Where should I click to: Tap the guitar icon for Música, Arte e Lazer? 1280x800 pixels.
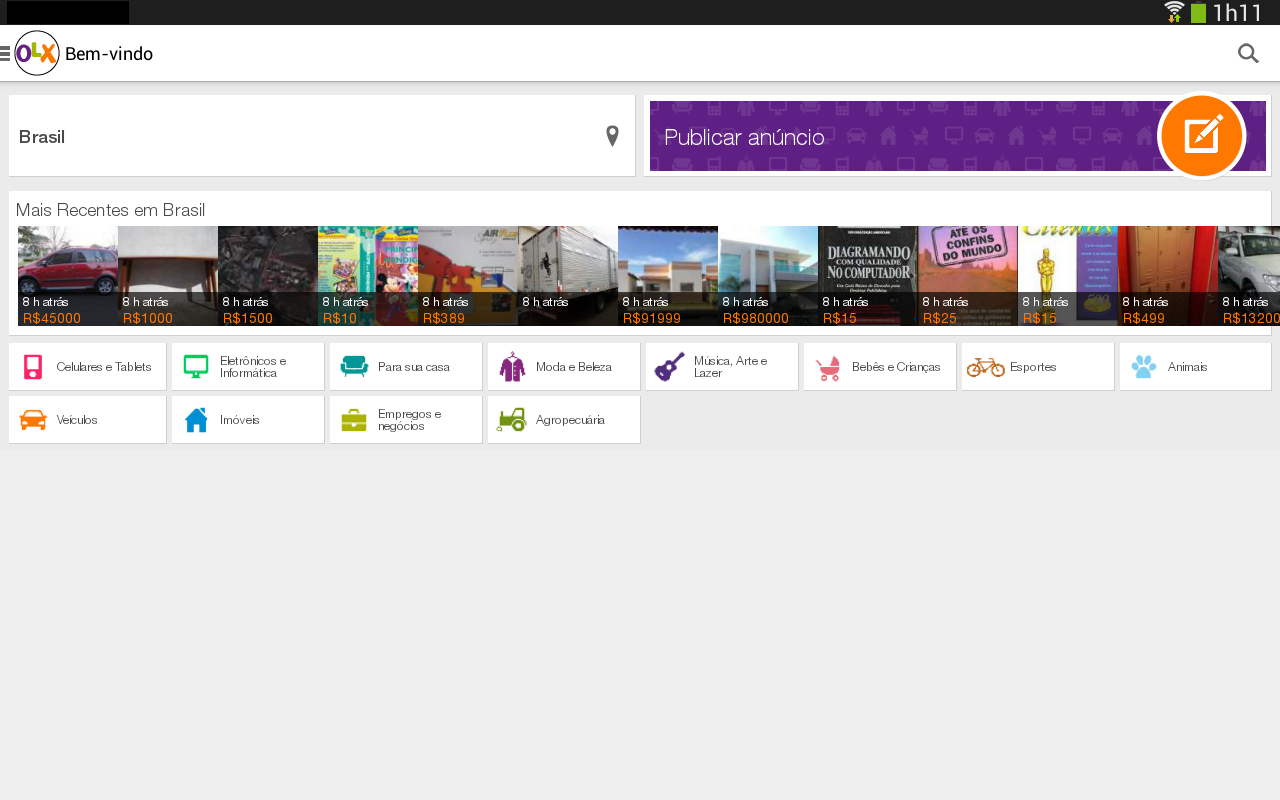point(670,367)
